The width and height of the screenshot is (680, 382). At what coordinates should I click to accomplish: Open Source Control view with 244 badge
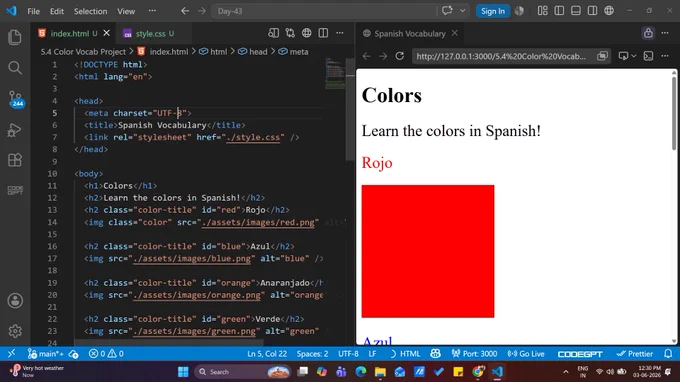coord(15,99)
